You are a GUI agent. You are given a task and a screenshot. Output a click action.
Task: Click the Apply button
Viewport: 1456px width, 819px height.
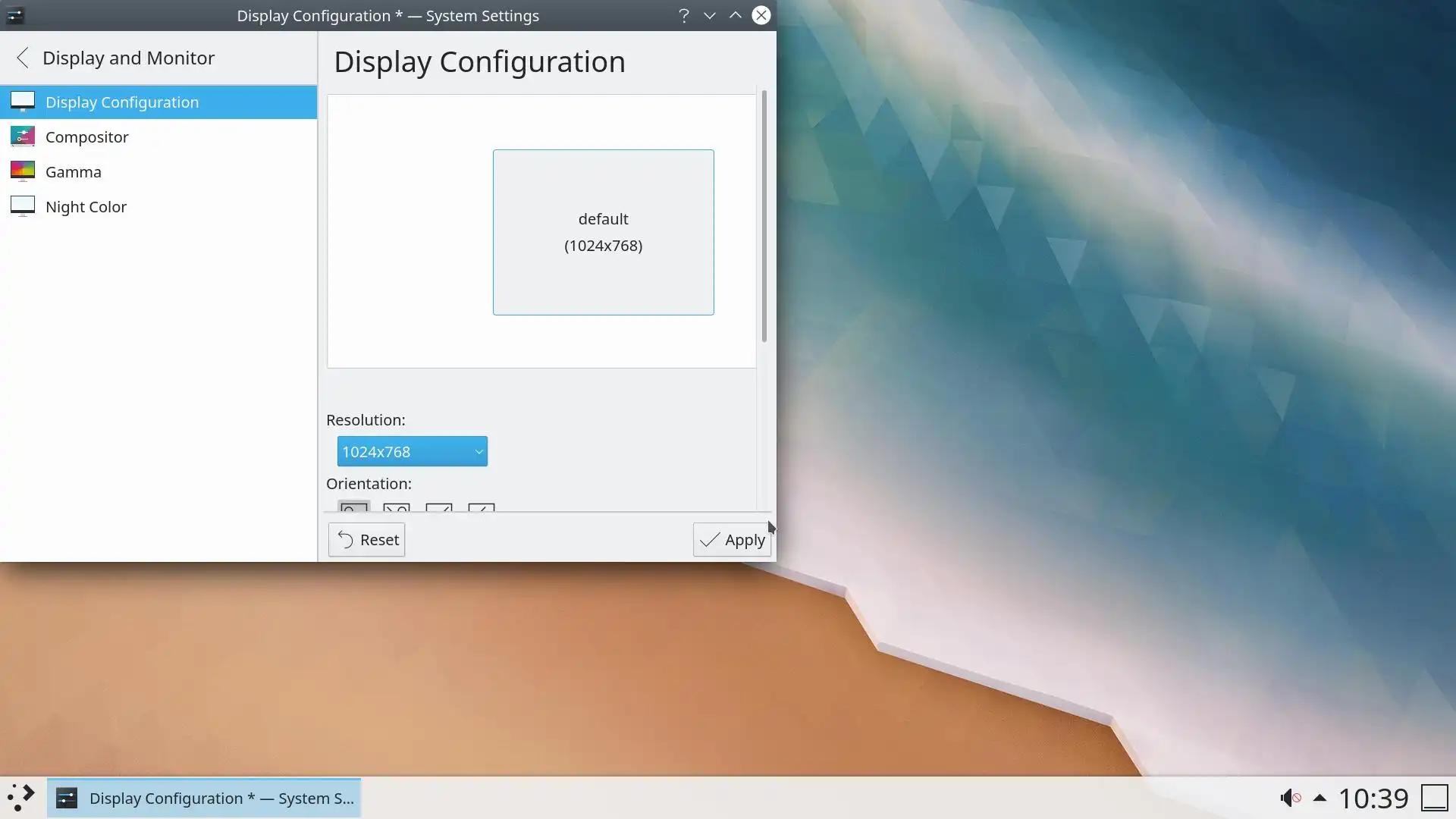732,540
